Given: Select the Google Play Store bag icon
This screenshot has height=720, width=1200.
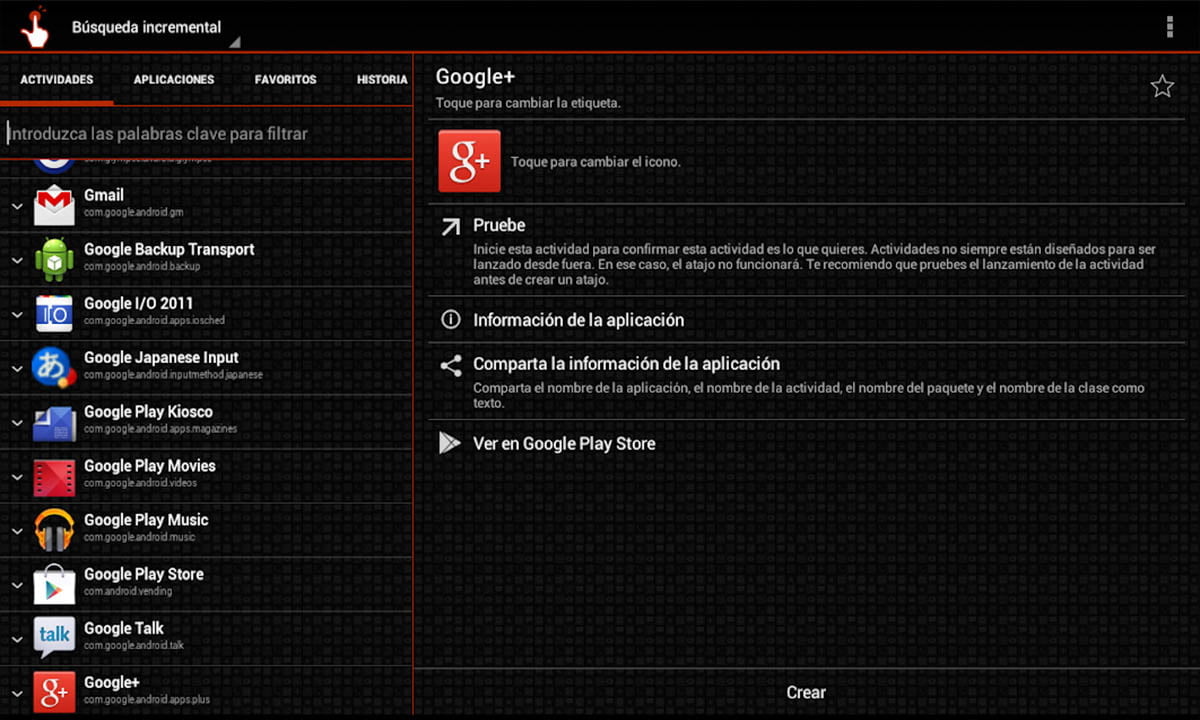Looking at the screenshot, I should (54, 584).
